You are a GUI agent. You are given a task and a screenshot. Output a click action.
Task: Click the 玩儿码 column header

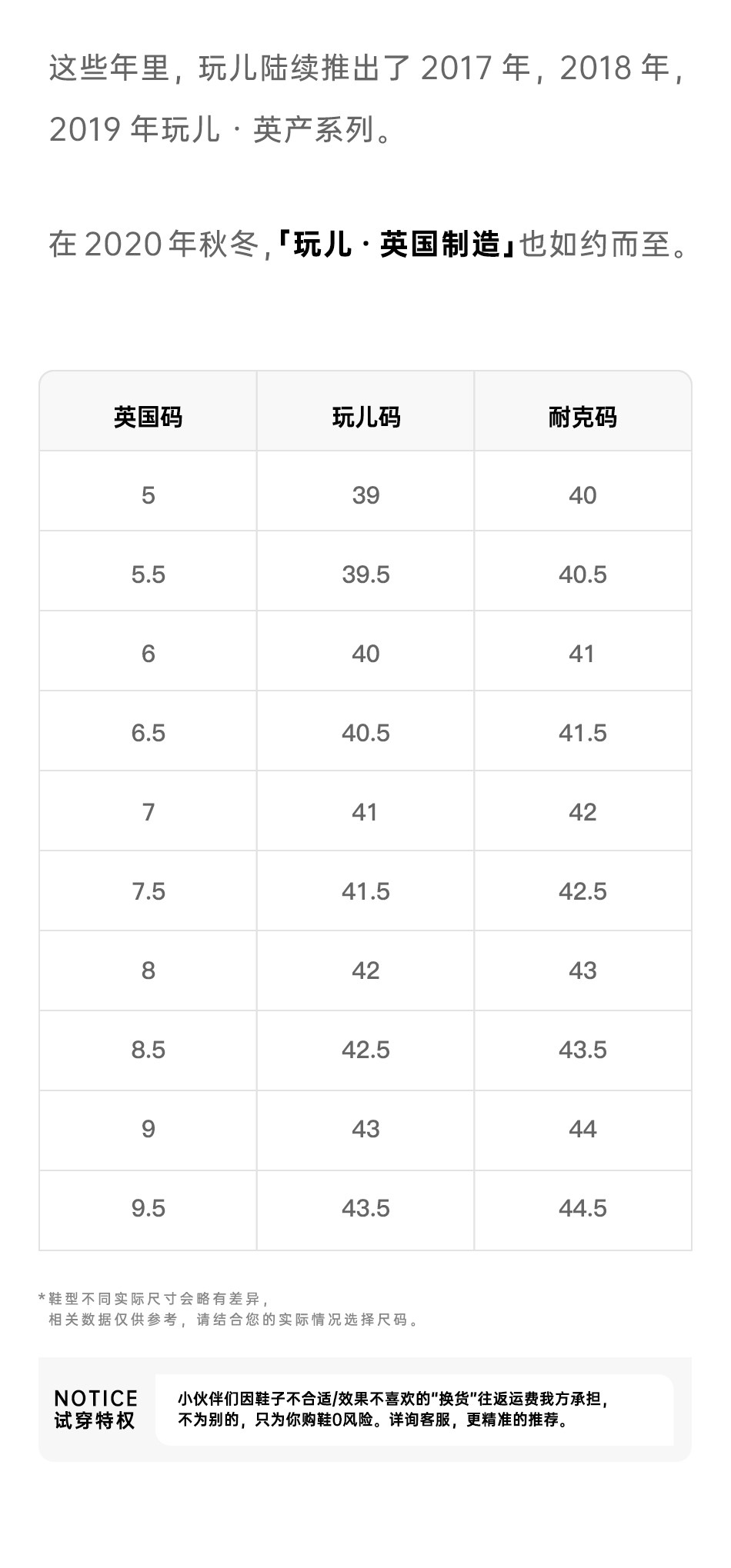(x=365, y=417)
